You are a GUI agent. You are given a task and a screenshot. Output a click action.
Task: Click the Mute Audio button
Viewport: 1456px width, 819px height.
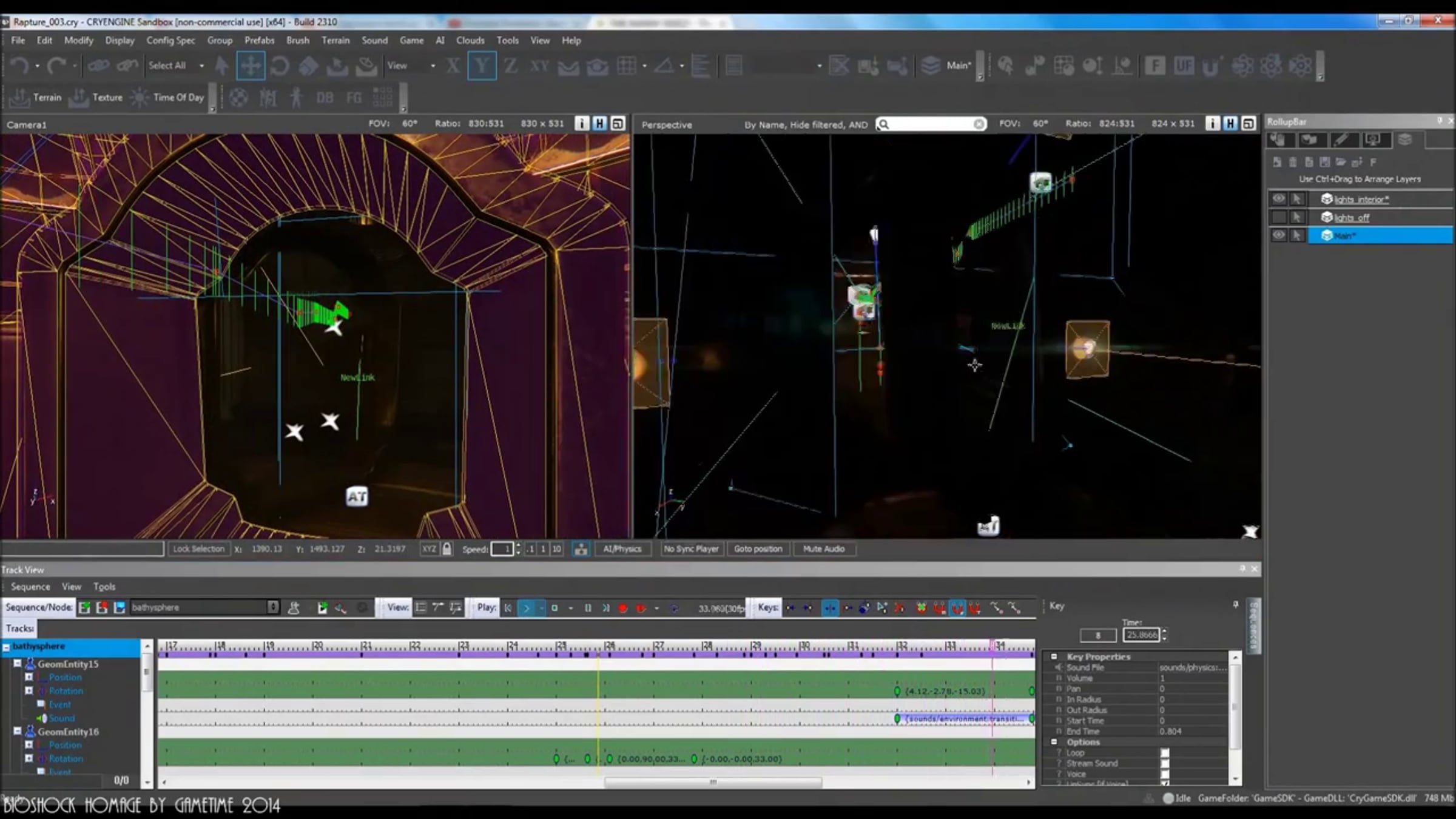point(823,549)
